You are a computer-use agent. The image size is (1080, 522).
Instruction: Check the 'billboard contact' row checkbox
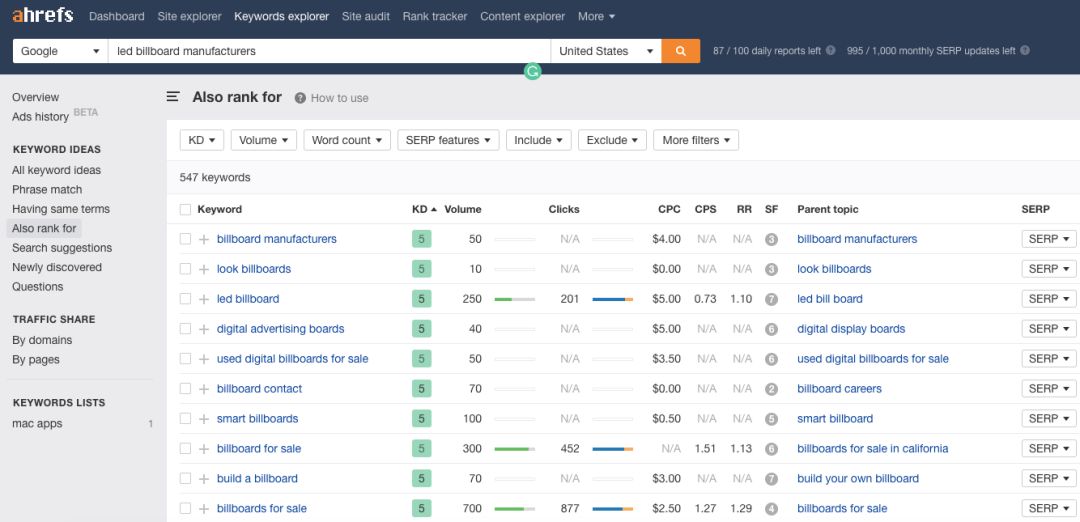click(185, 388)
